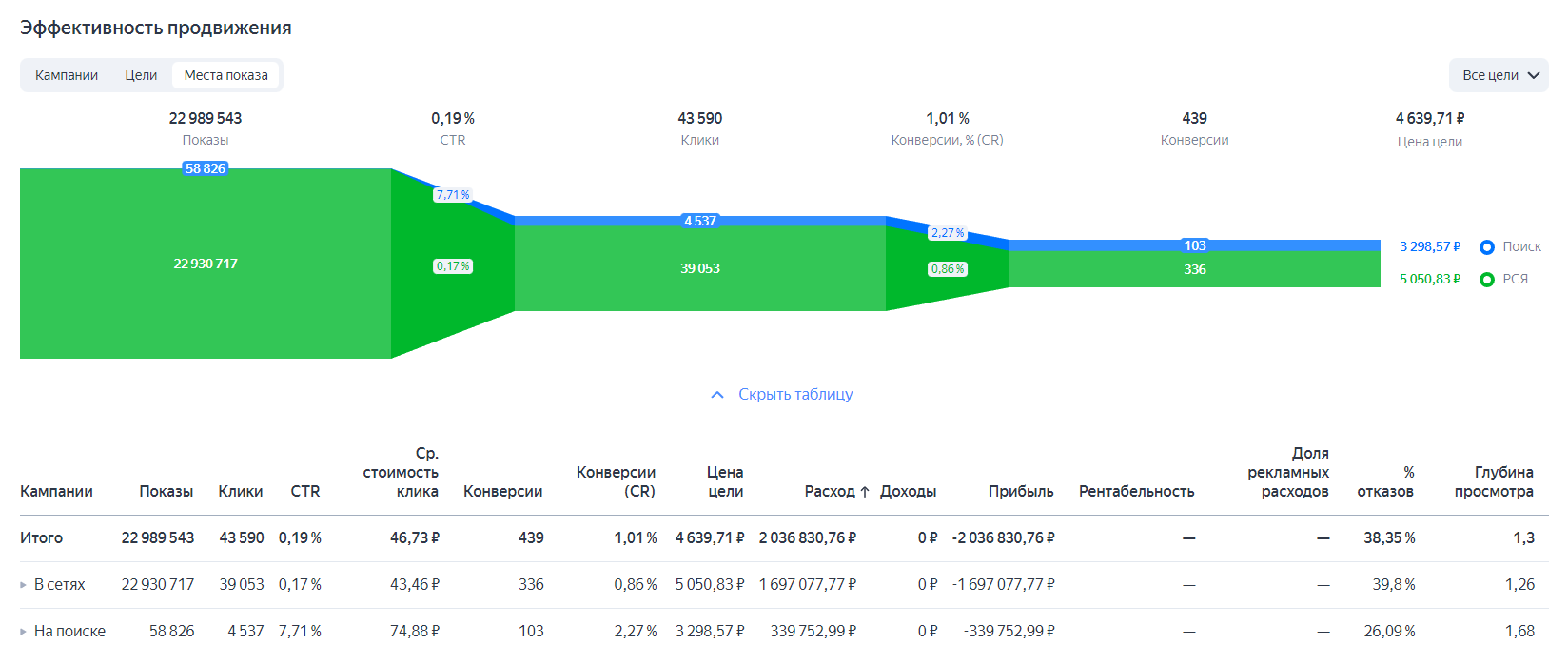Click the green 22 930 717 impressions bar
The width and height of the screenshot is (1568, 664).
click(206, 264)
